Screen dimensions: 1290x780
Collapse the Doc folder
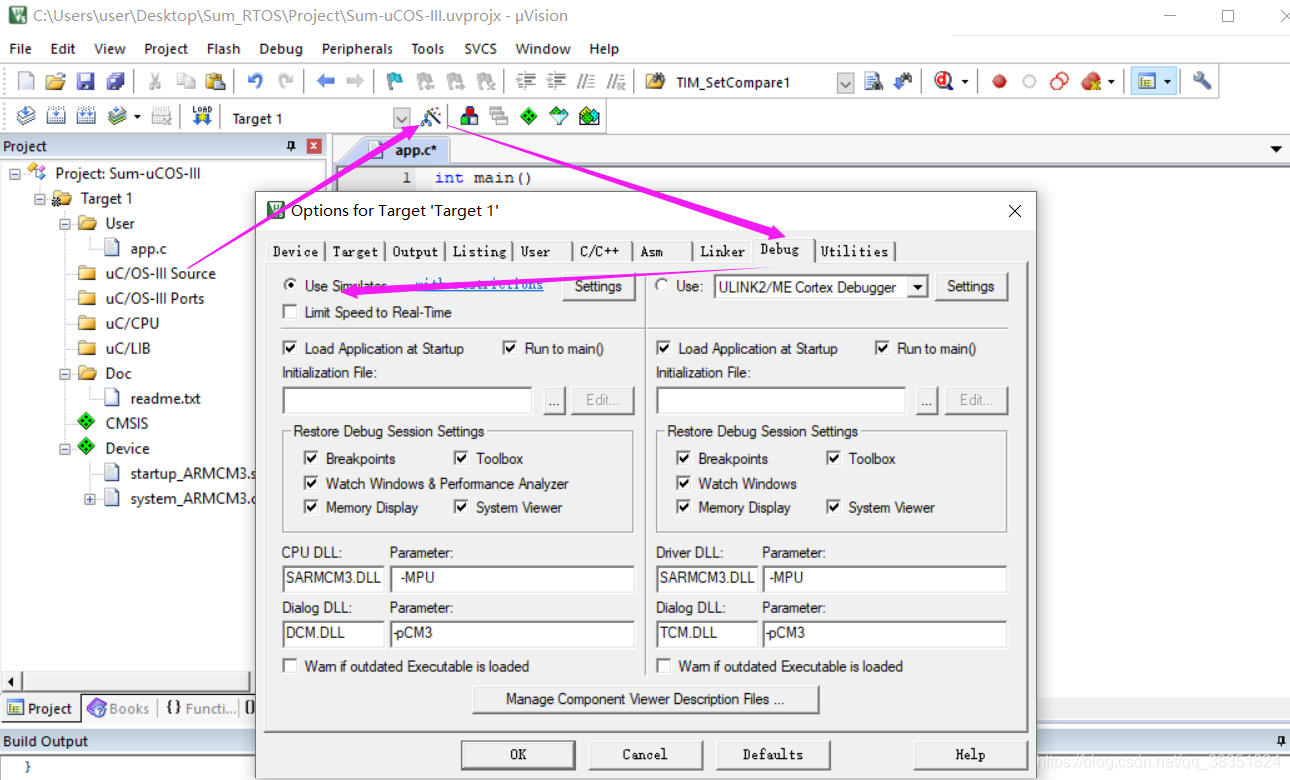[65, 373]
